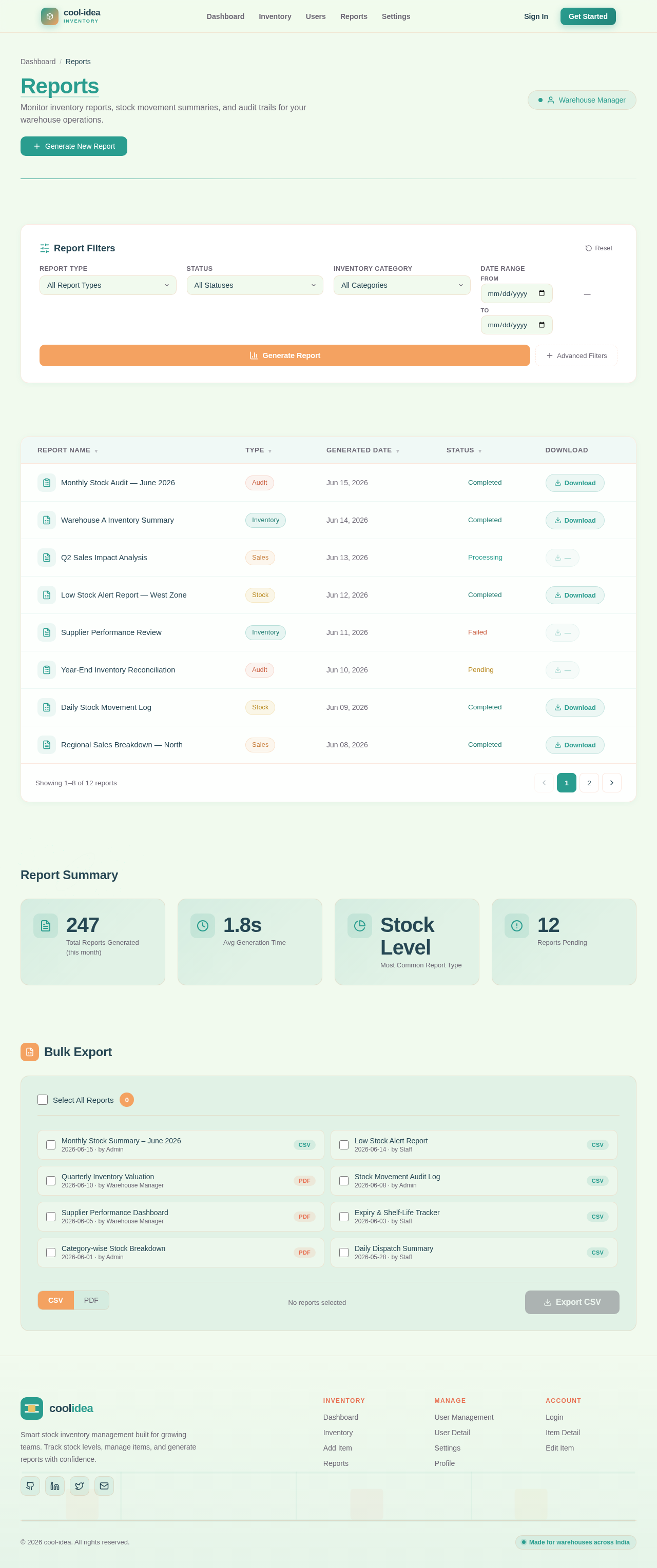Open the All Report Types dropdown

(x=108, y=285)
